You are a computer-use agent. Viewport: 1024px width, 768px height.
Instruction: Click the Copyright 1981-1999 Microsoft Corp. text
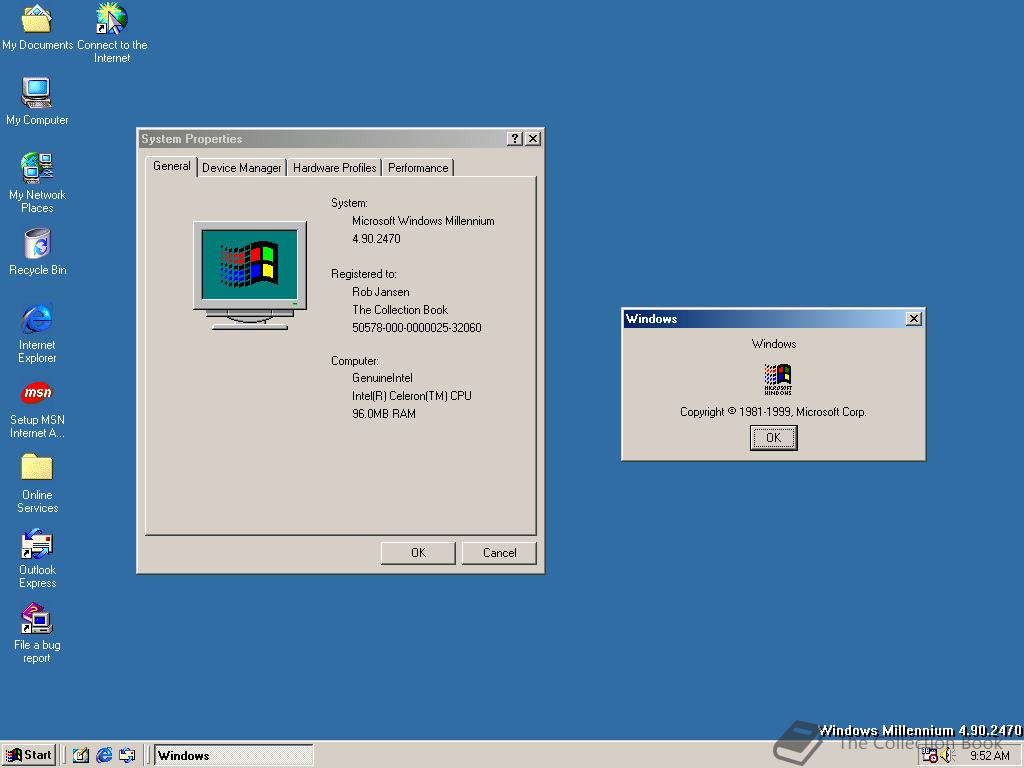[773, 412]
